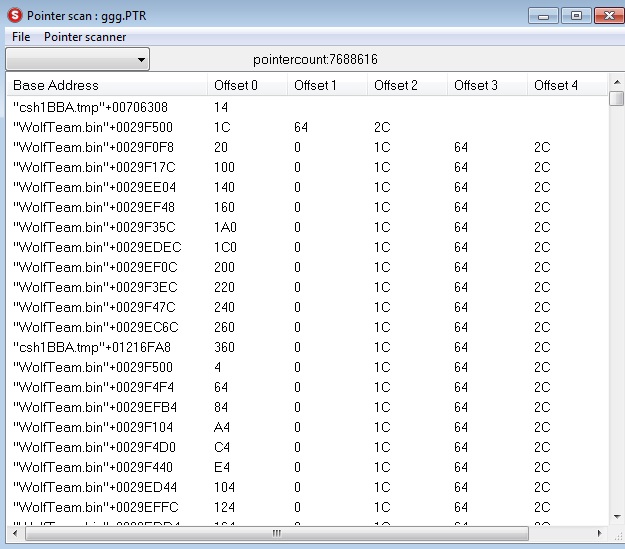Select row "WolfTeam.bin"+0029F4F4
Screen dimensions: 625x549
click(x=307, y=387)
